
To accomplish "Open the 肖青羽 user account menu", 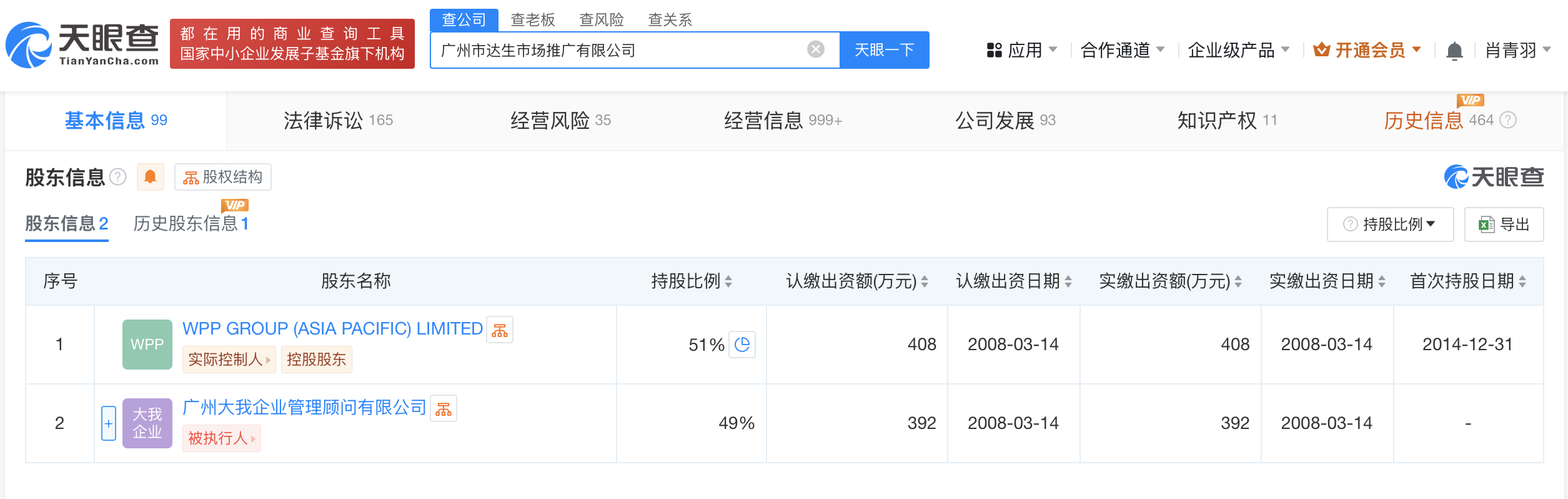I will tap(1518, 50).
